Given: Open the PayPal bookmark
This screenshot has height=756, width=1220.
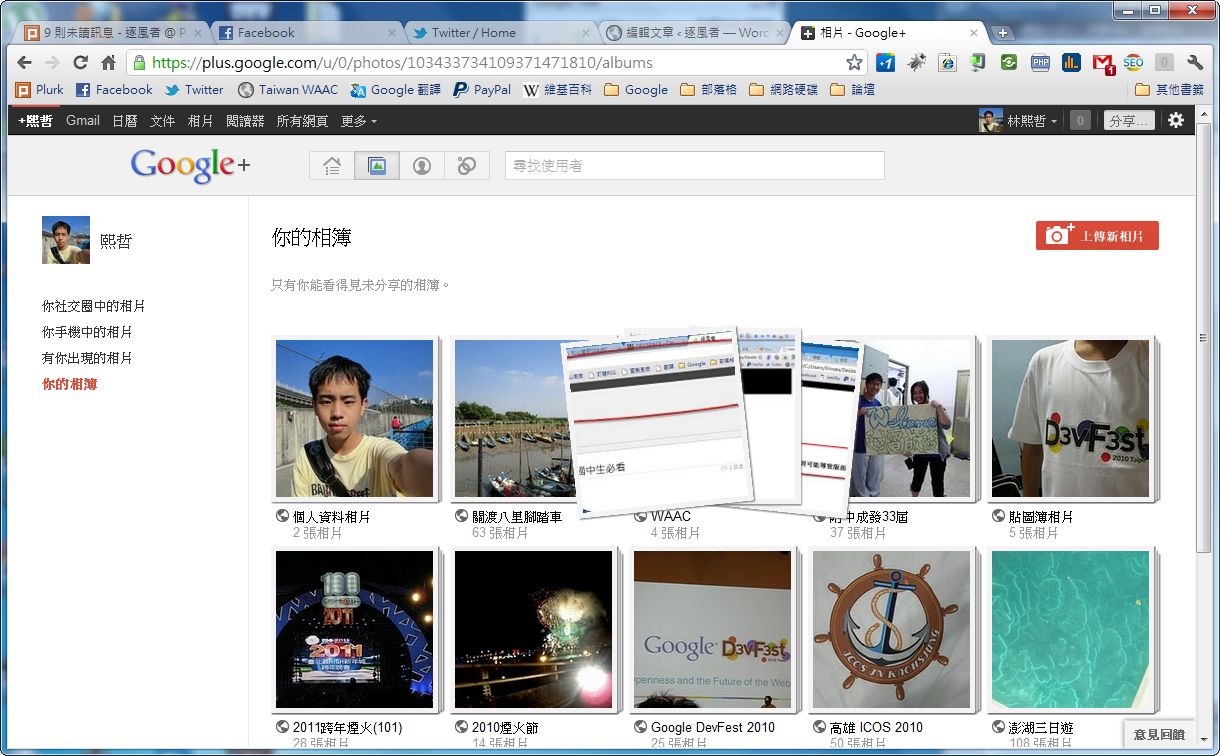Looking at the screenshot, I should pos(482,90).
